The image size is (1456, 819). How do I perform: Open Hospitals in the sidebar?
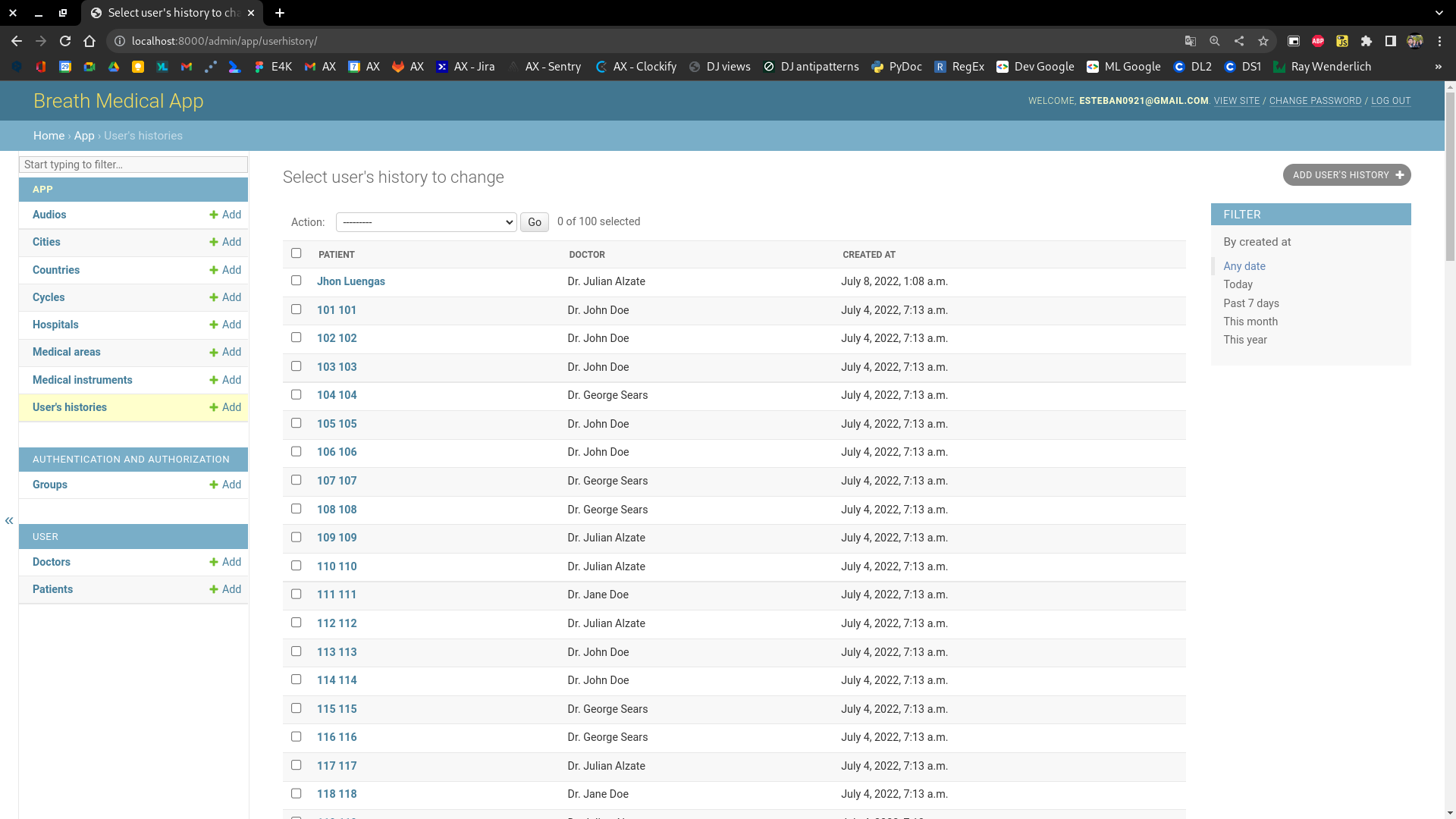55,325
